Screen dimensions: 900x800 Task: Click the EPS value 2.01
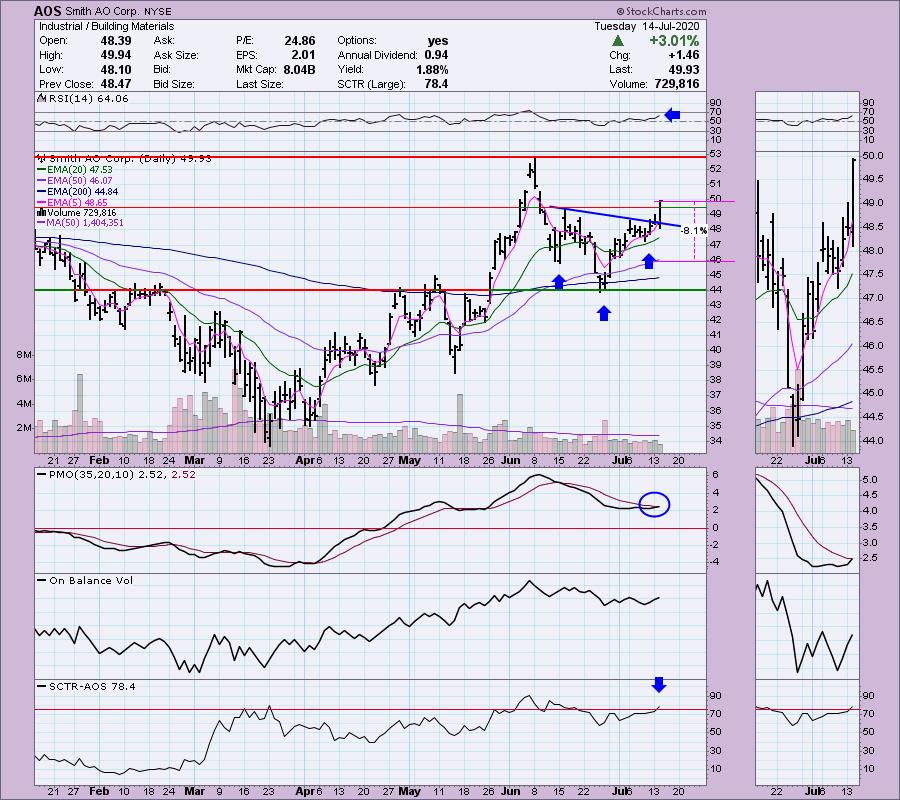click(x=304, y=55)
